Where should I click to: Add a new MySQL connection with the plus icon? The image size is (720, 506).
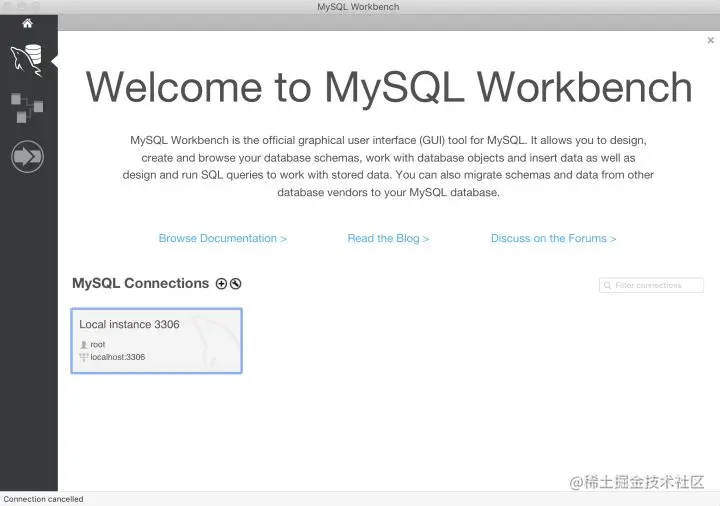click(221, 284)
